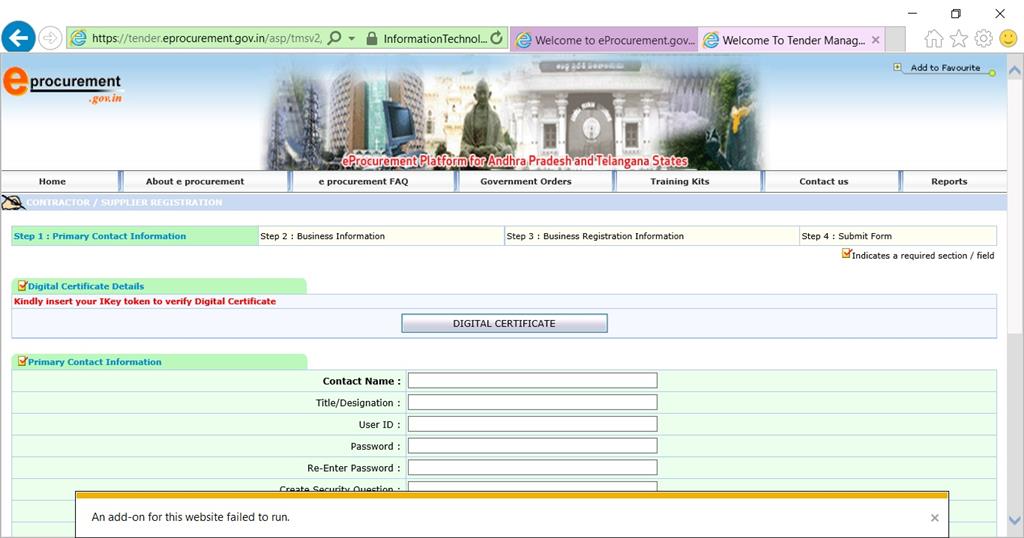Click the DIGITAL CERTIFICATE button
The image size is (1024, 538).
pyautogui.click(x=504, y=323)
